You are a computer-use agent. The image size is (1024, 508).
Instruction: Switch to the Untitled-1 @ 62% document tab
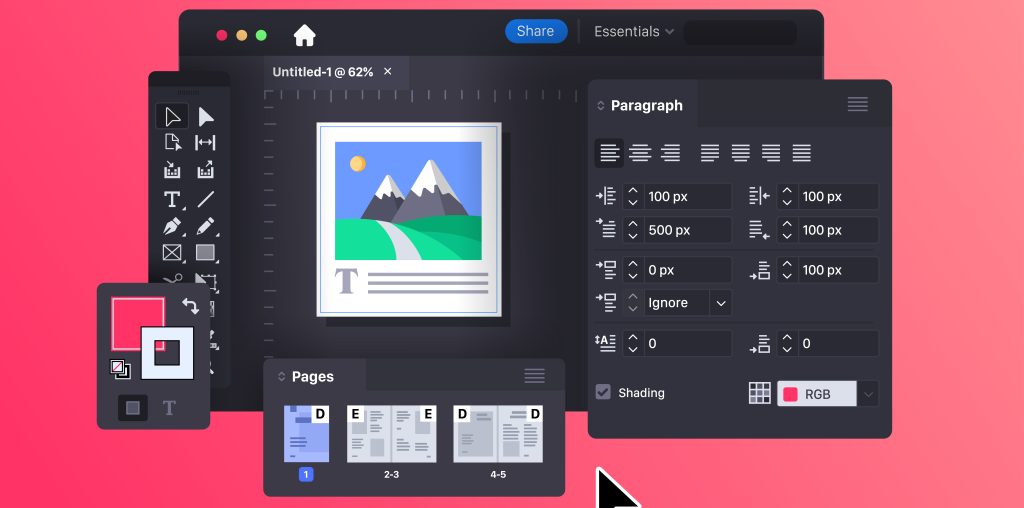click(323, 72)
